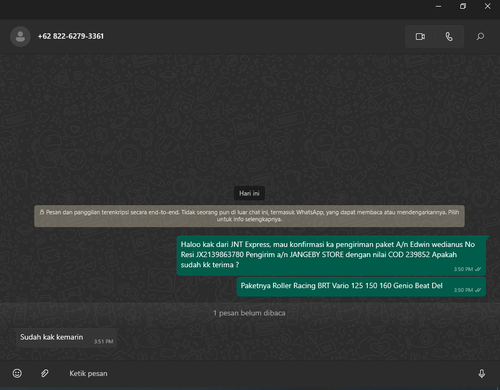The image size is (500, 390).
Task: Minimize the WhatsApp window
Action: tap(438, 6)
